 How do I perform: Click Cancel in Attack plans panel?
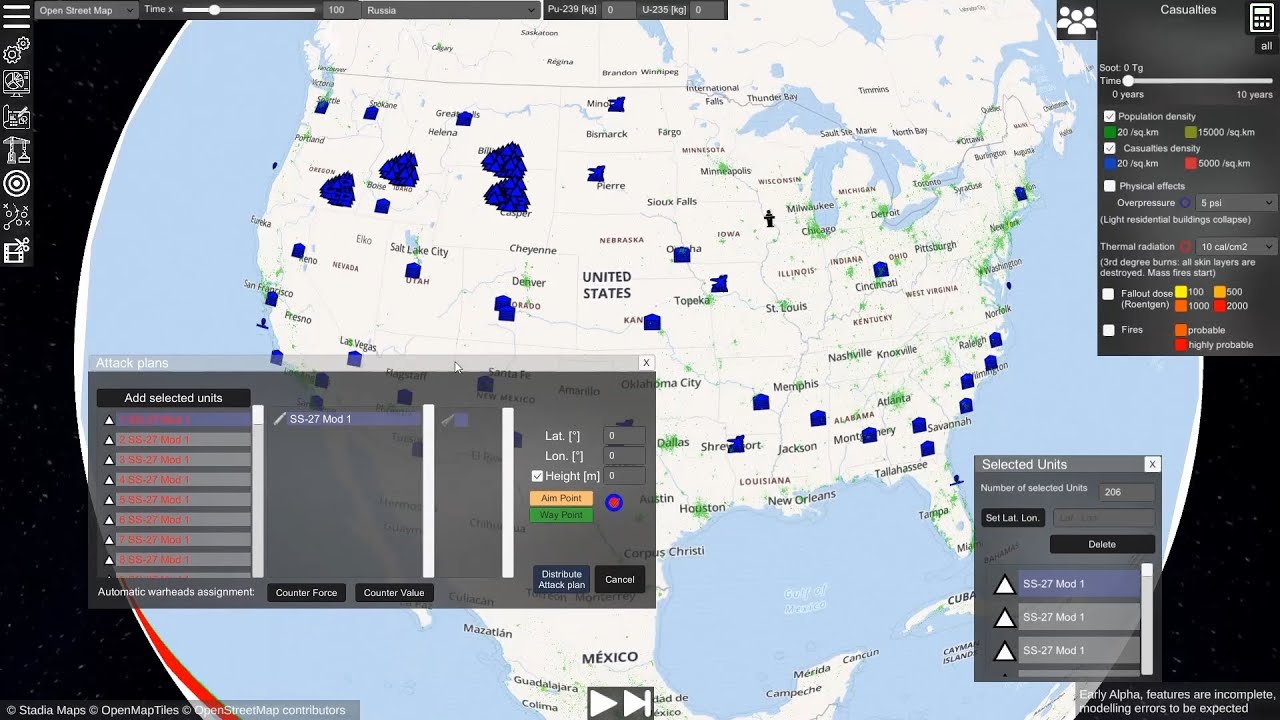coord(619,580)
